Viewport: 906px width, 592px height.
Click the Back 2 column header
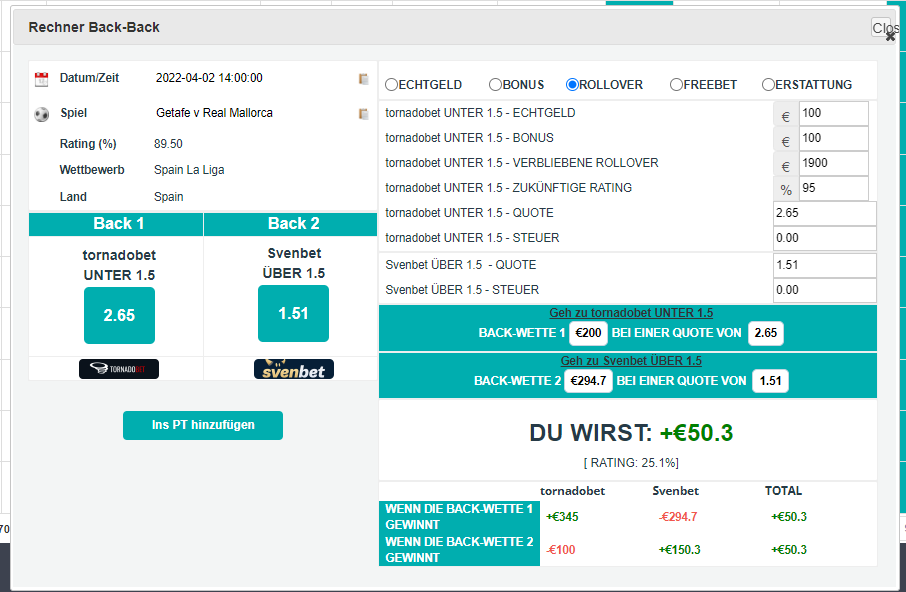pyautogui.click(x=291, y=224)
